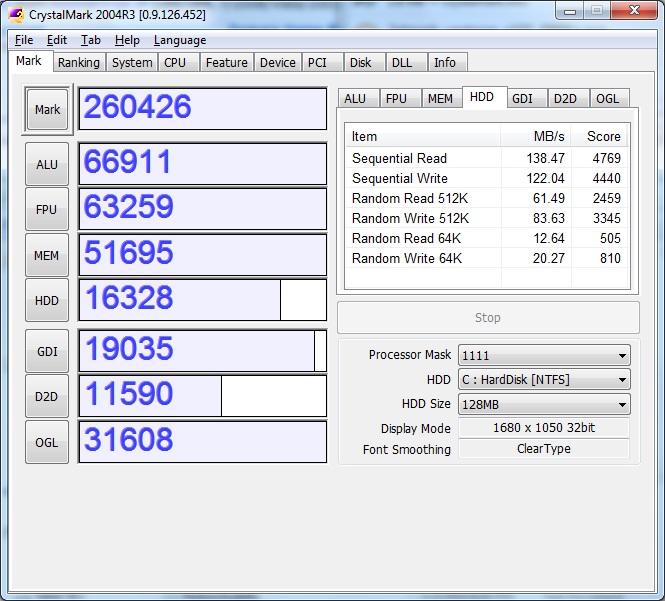The width and height of the screenshot is (665, 601).
Task: Select the Sequential Read row
Action: point(486,158)
